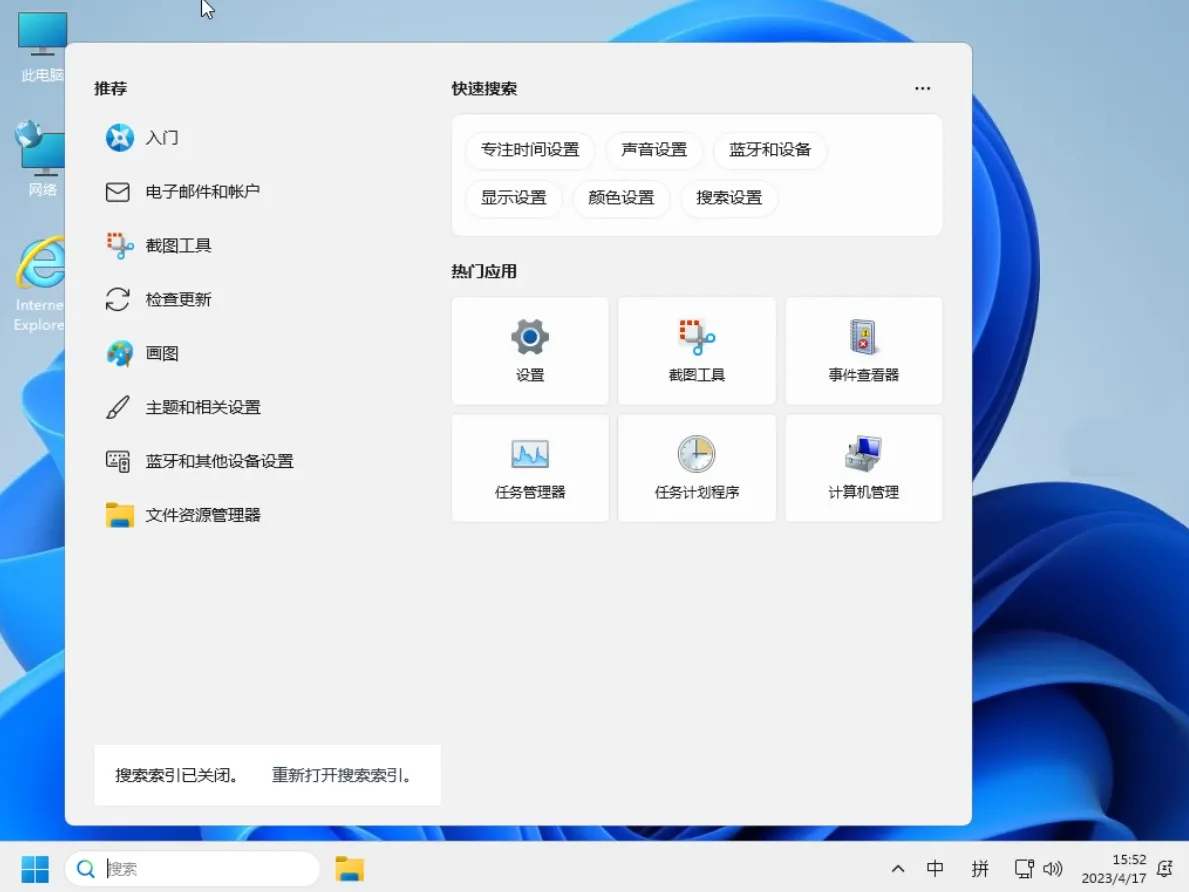Expand hidden system tray icons chevron
Viewport: 1189px width, 892px height.
pos(897,868)
